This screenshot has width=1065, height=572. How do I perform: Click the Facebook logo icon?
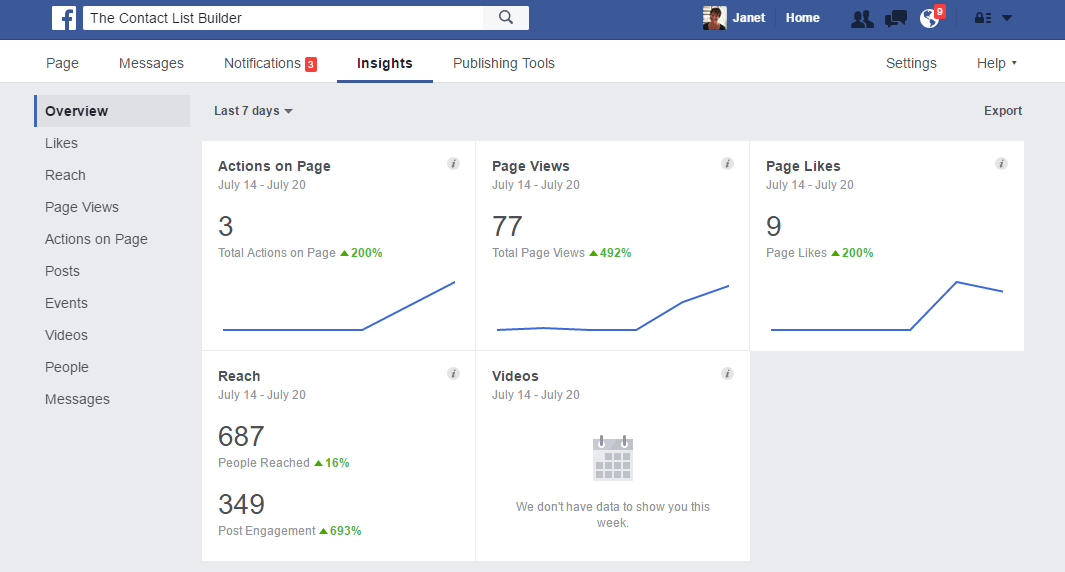pyautogui.click(x=65, y=18)
